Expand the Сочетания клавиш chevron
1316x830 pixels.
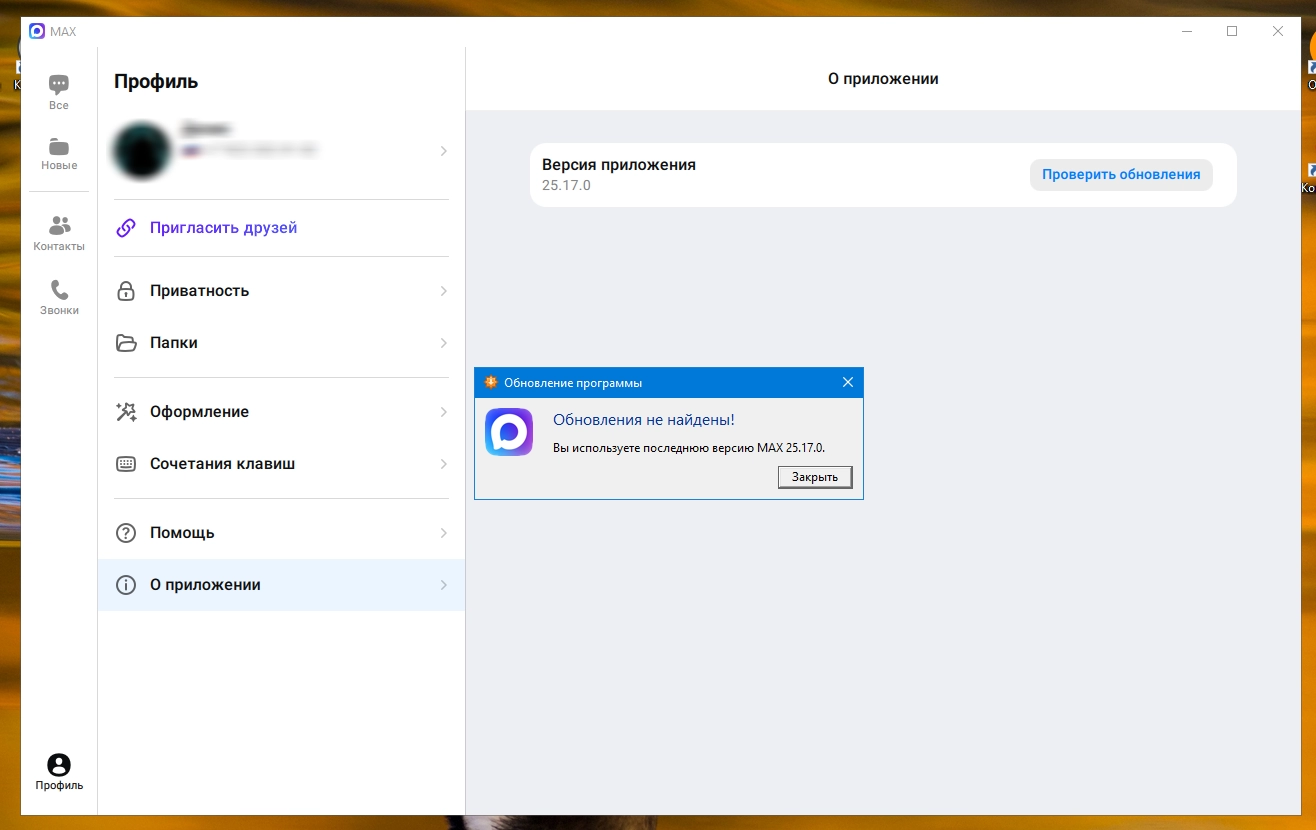443,464
